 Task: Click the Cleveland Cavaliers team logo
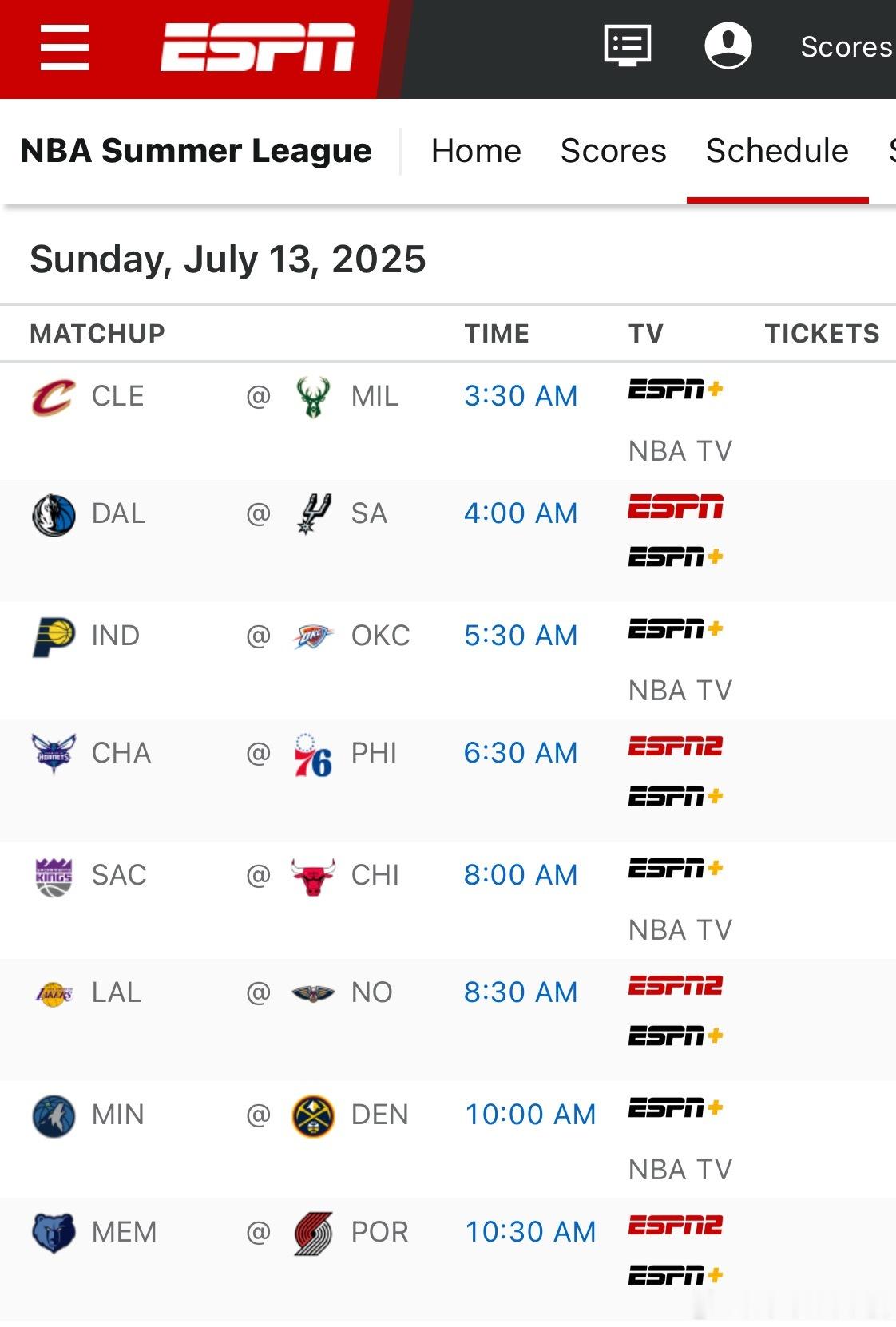click(x=54, y=397)
